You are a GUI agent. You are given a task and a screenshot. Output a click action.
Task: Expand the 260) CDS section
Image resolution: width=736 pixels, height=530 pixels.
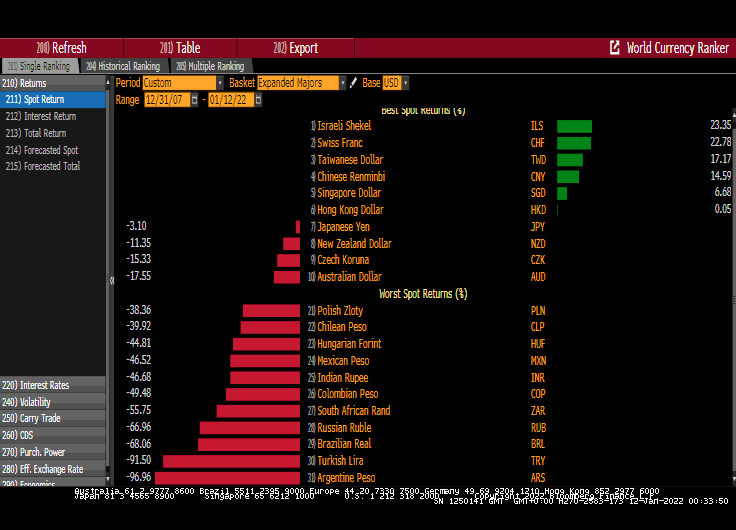(53, 435)
